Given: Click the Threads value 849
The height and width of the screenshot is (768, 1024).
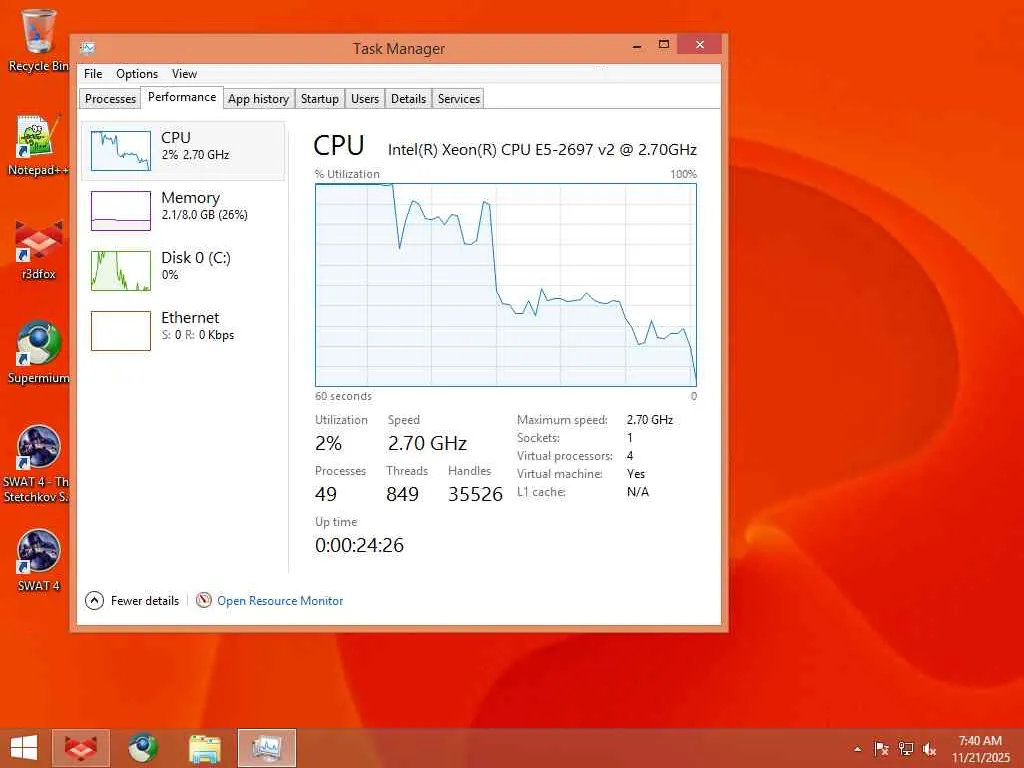Looking at the screenshot, I should click(402, 494).
